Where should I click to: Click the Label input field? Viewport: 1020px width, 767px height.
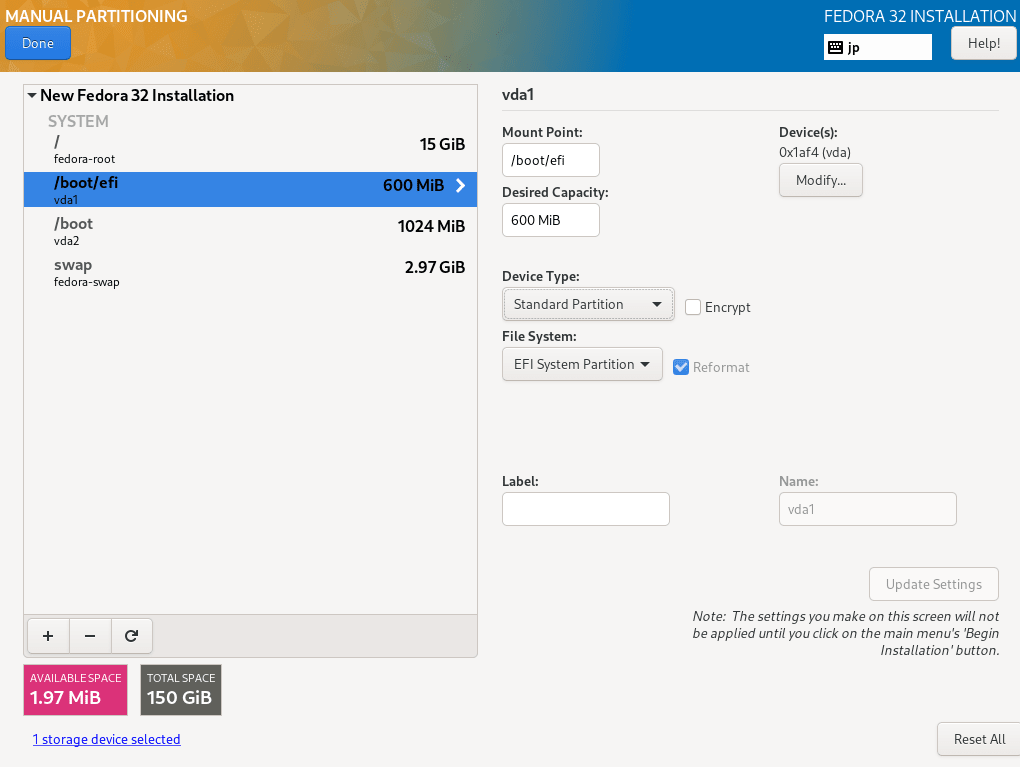pyautogui.click(x=585, y=509)
